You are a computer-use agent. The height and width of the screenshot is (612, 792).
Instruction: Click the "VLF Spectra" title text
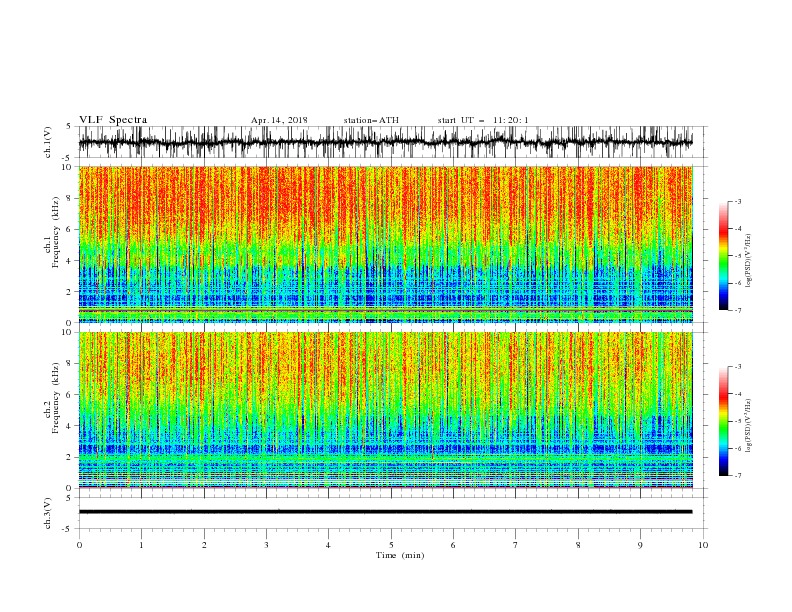point(113,120)
